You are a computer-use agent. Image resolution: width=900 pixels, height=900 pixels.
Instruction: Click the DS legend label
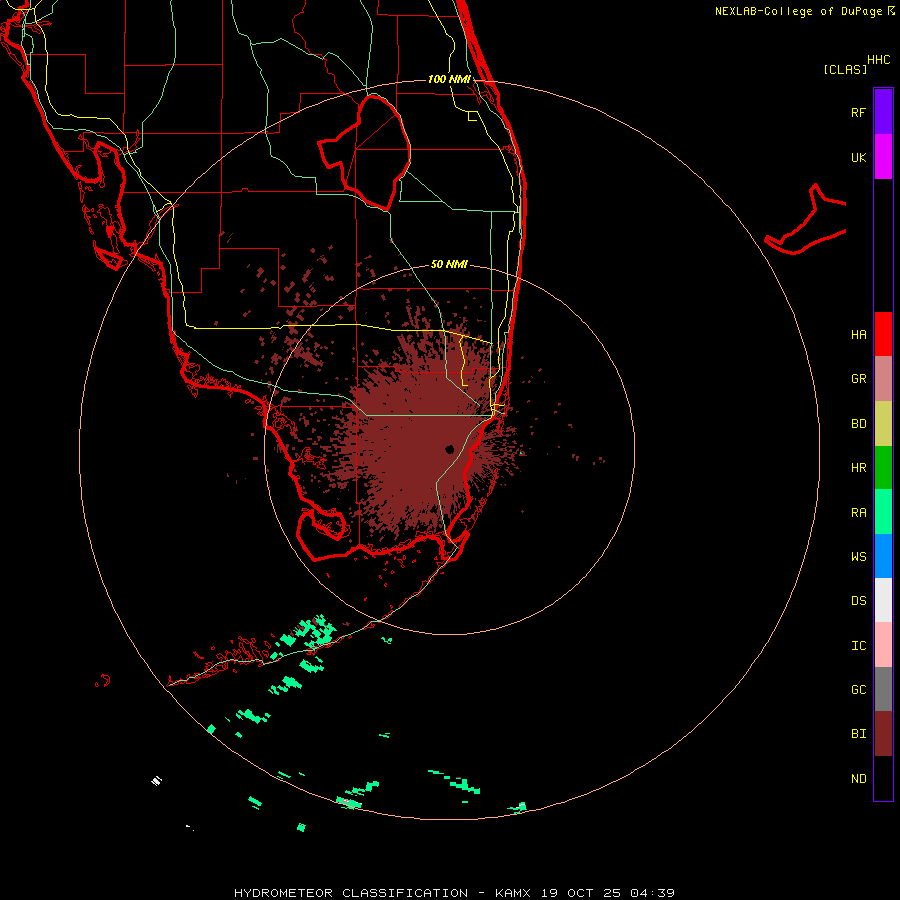(858, 601)
